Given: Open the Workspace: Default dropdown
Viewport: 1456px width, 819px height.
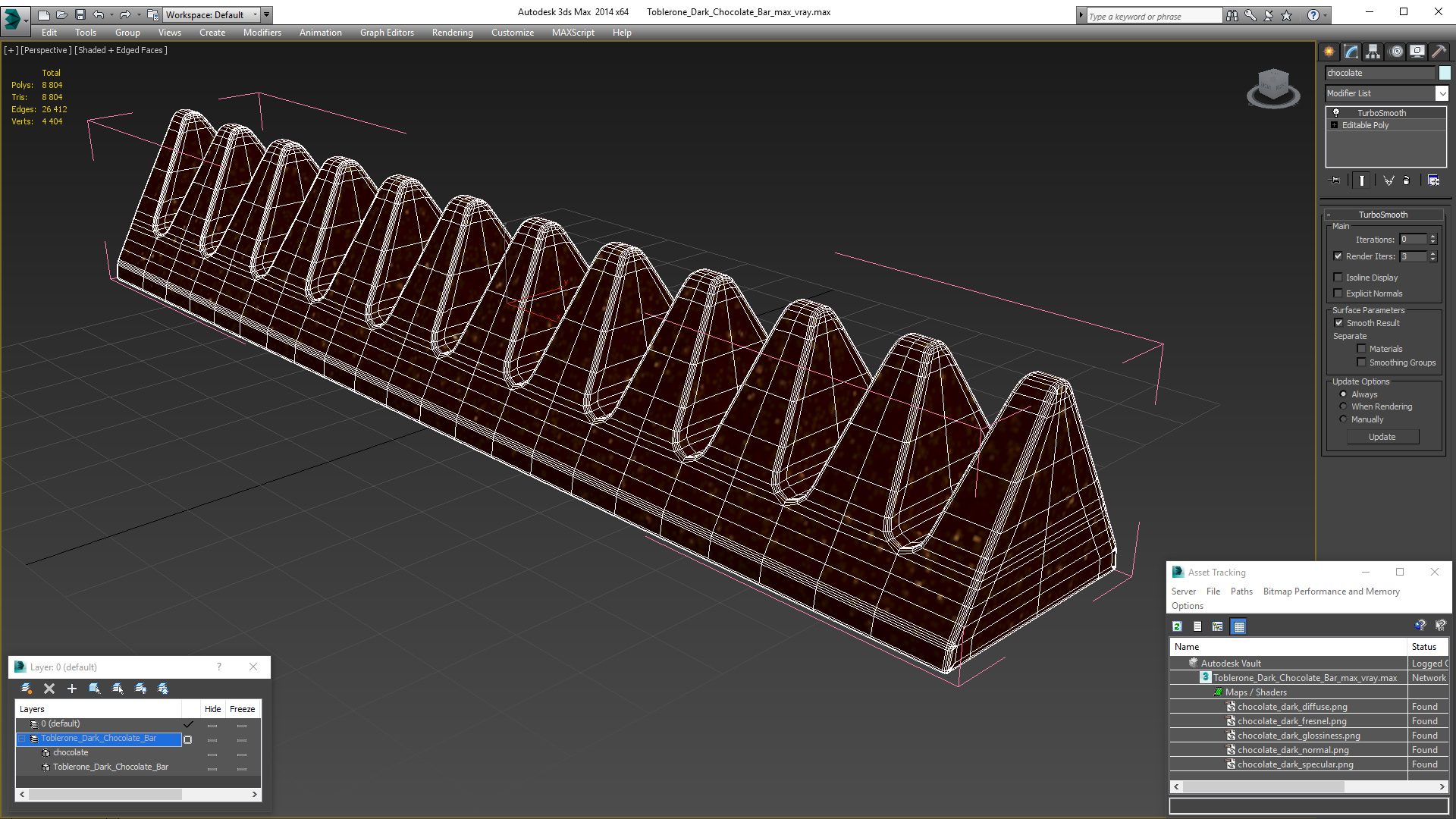Looking at the screenshot, I should tap(212, 14).
